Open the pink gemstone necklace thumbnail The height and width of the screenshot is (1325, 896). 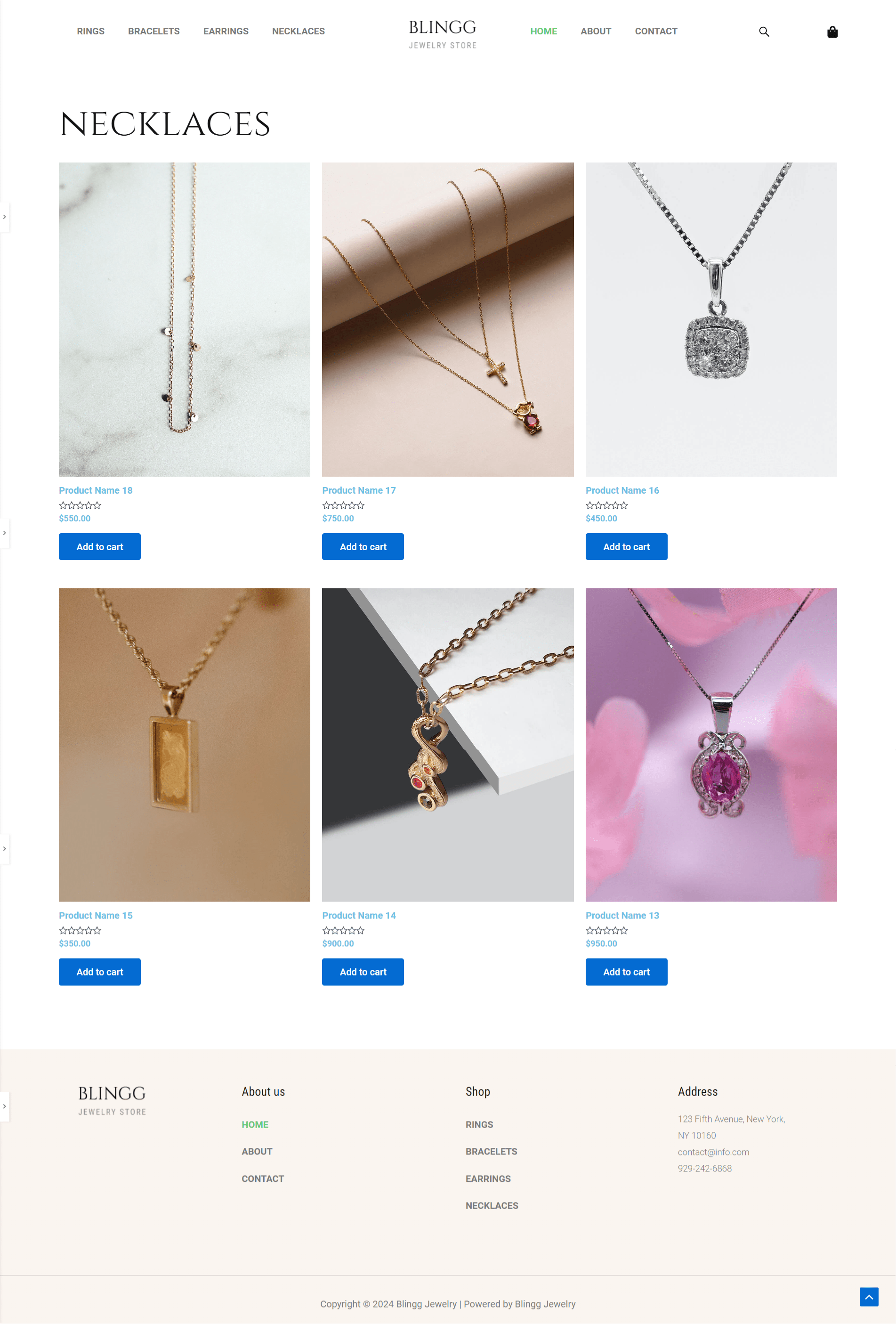711,745
